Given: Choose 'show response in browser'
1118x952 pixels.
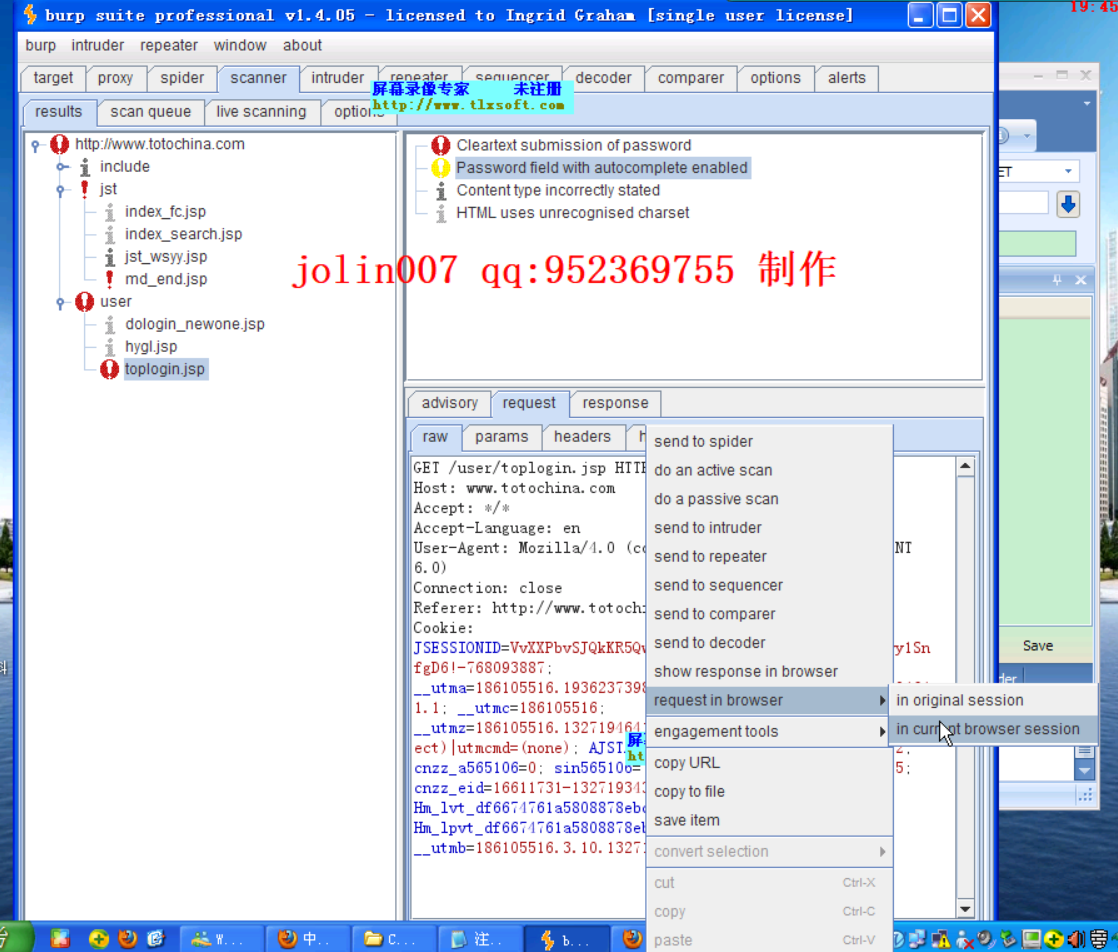Looking at the screenshot, I should tap(769, 672).
